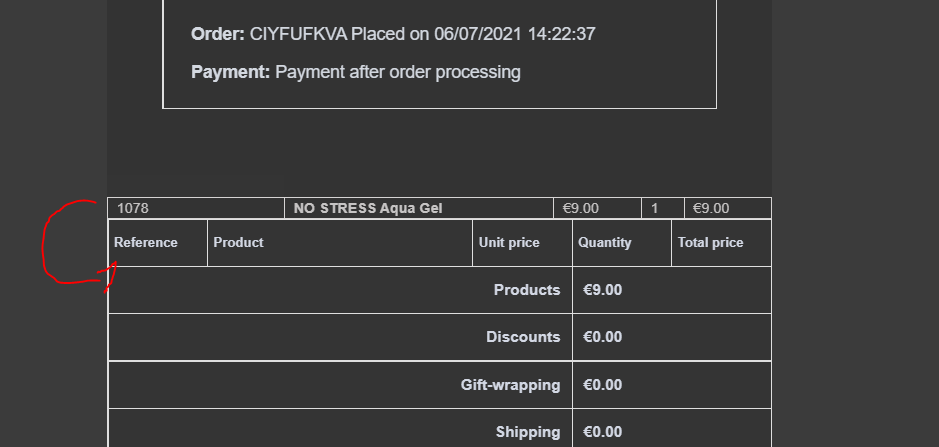
Task: Select the NO STRESS Aqua Gel product name
Action: coord(368,208)
